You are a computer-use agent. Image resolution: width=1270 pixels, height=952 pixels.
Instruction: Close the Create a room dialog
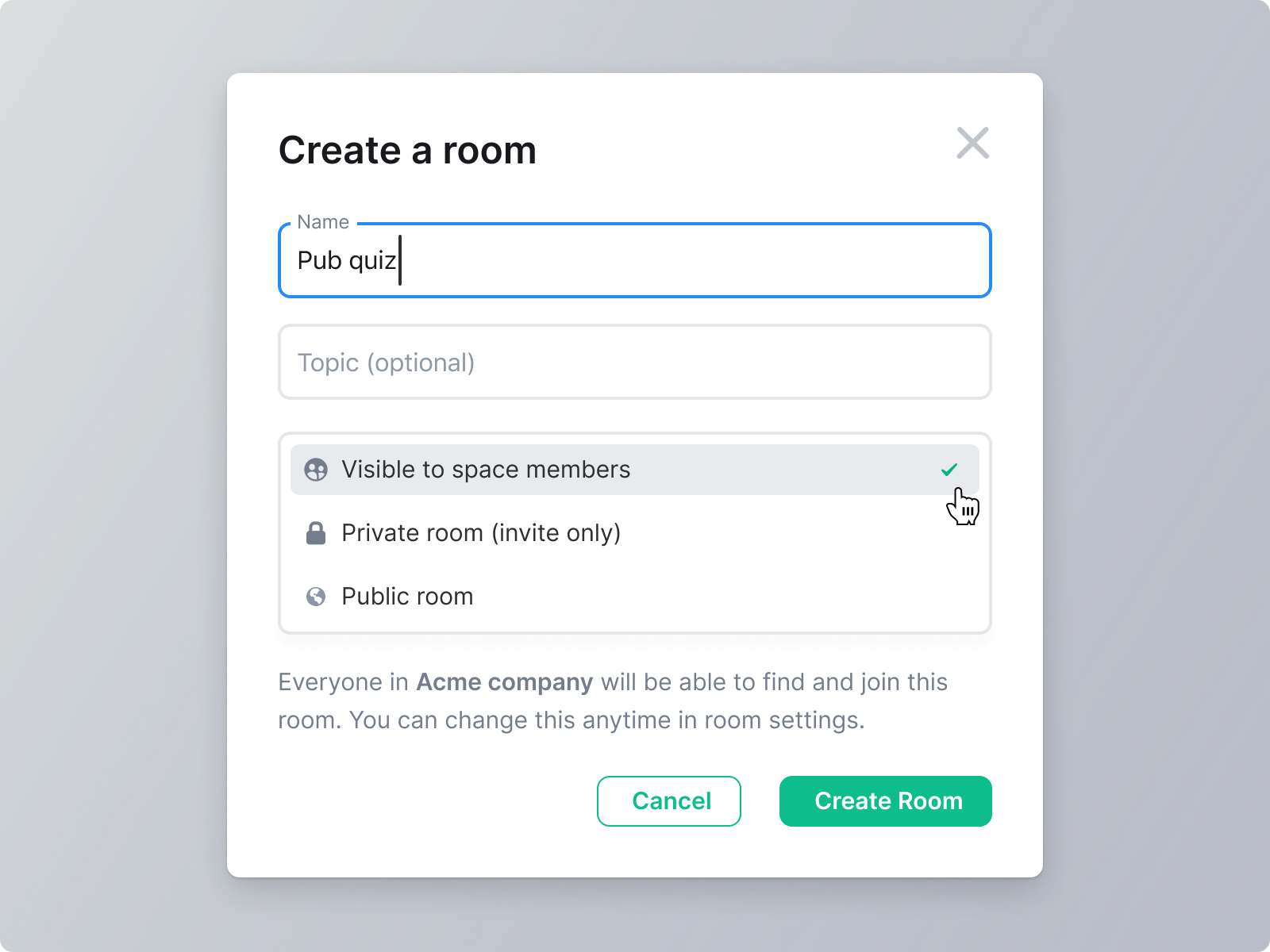(972, 144)
